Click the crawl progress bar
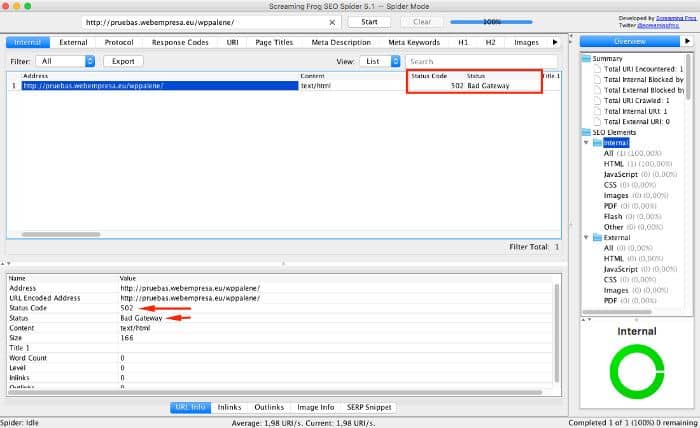This screenshot has height=428, width=700. [x=491, y=22]
